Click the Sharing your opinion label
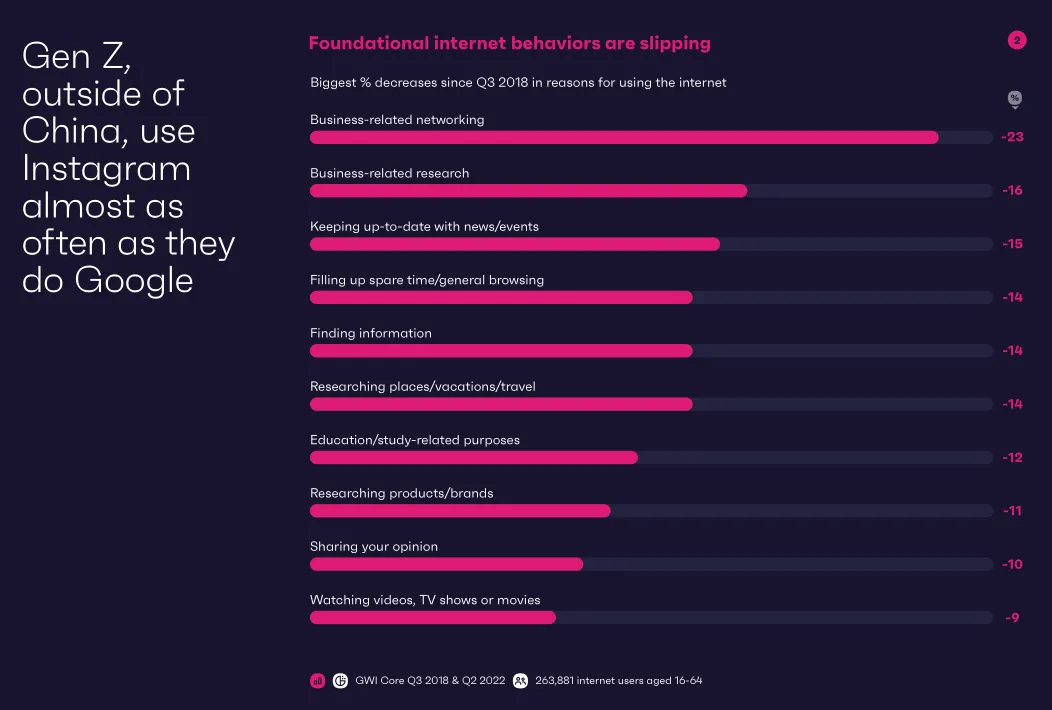The image size is (1052, 710). 374,546
